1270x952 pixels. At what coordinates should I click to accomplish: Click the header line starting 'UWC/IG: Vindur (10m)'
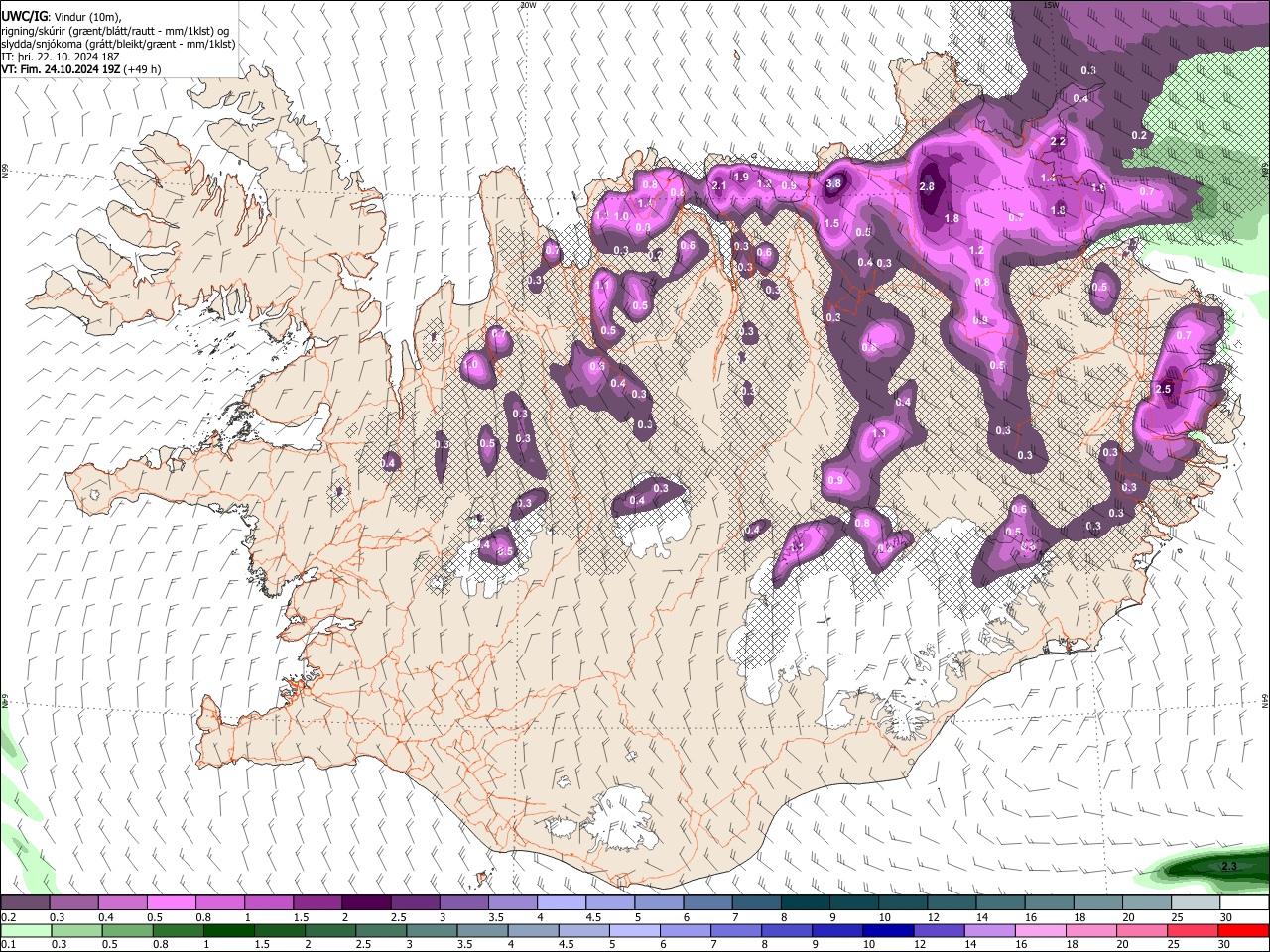(x=61, y=17)
